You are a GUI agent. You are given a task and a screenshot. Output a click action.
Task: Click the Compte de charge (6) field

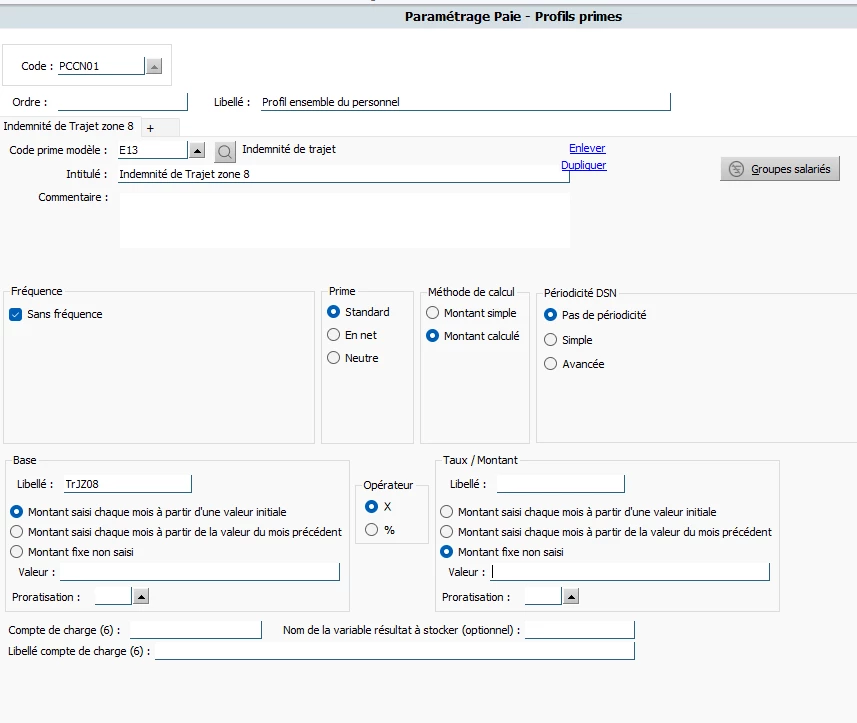[x=195, y=630]
